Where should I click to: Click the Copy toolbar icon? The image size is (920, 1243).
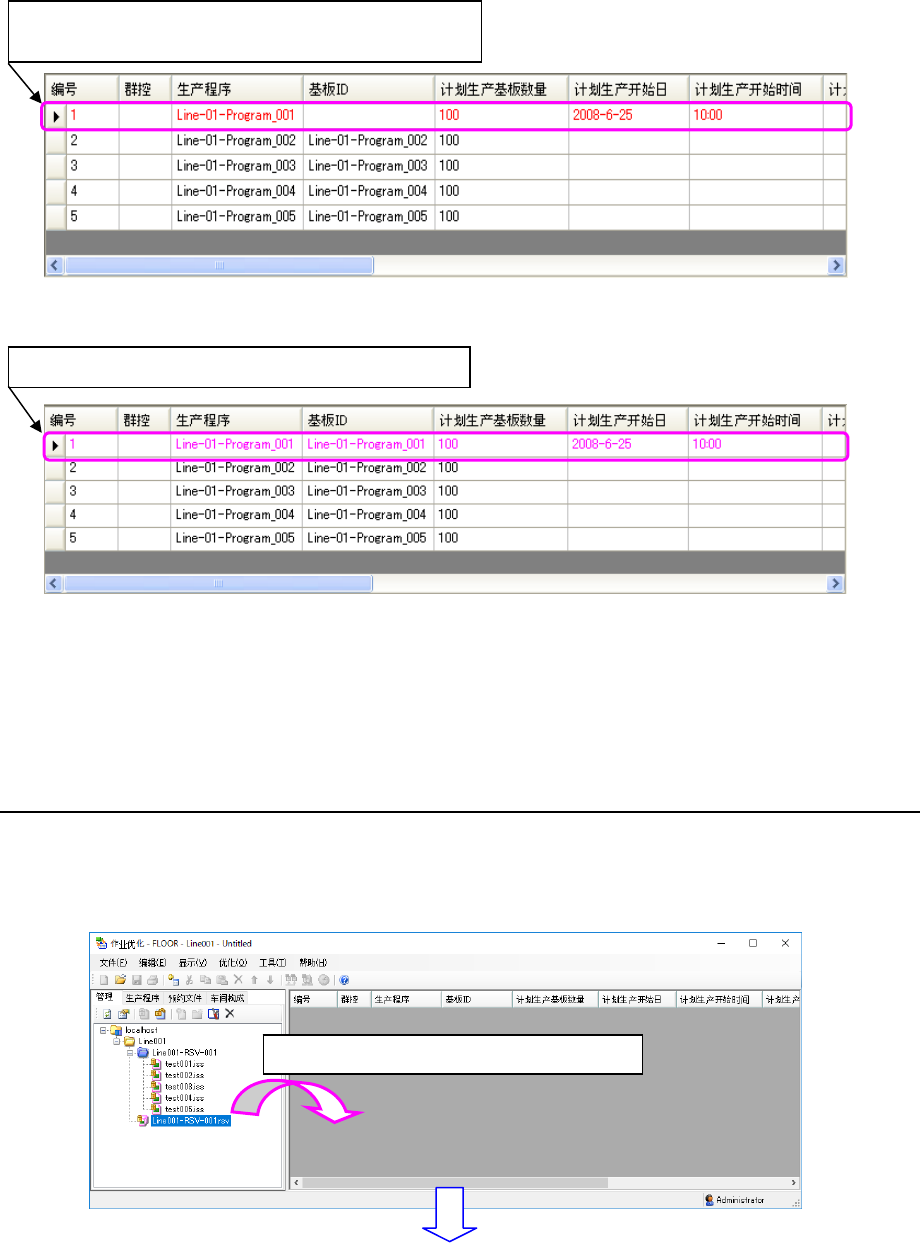tap(205, 980)
